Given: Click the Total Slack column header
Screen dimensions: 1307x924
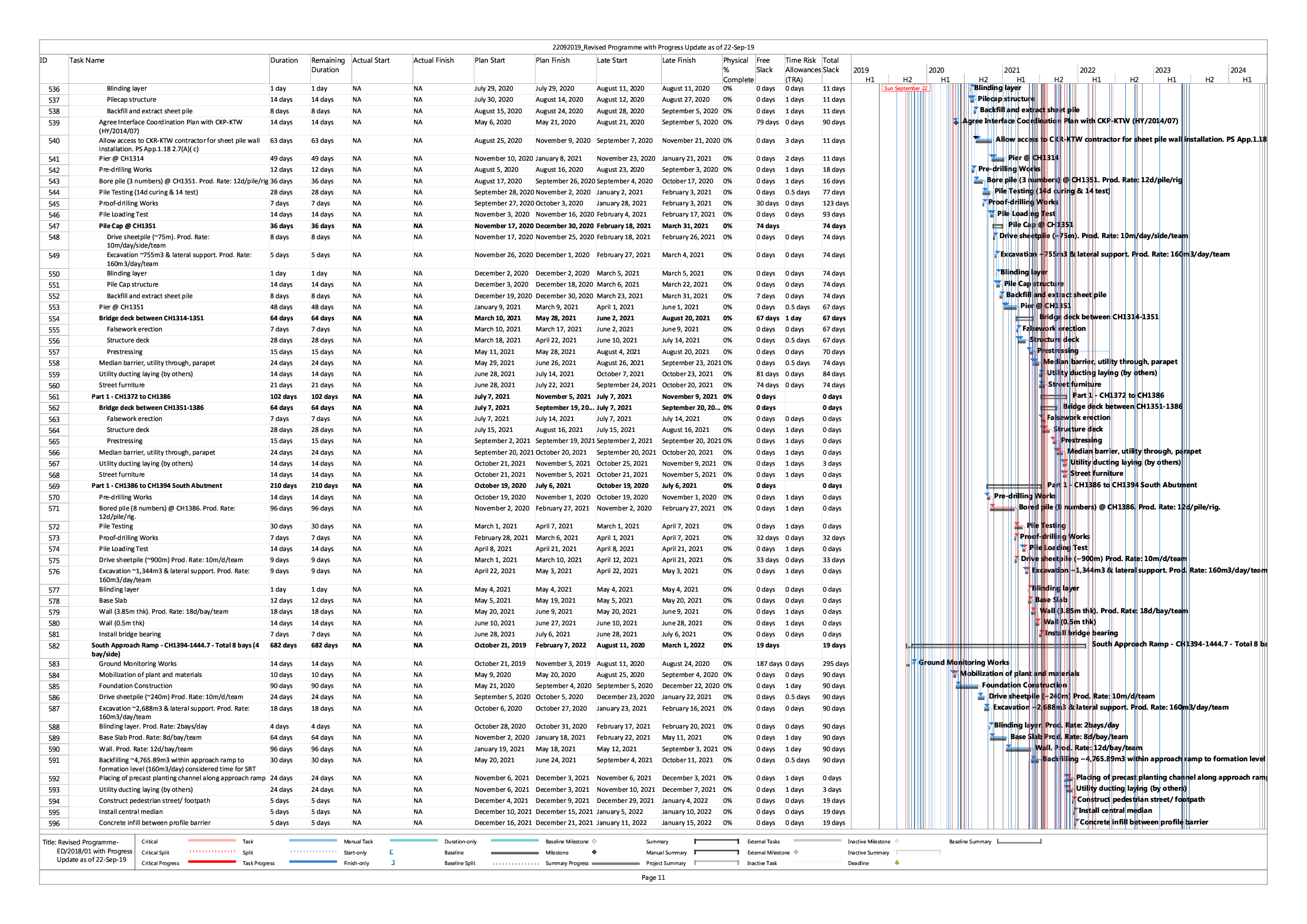Looking at the screenshot, I should pyautogui.click(x=831, y=65).
